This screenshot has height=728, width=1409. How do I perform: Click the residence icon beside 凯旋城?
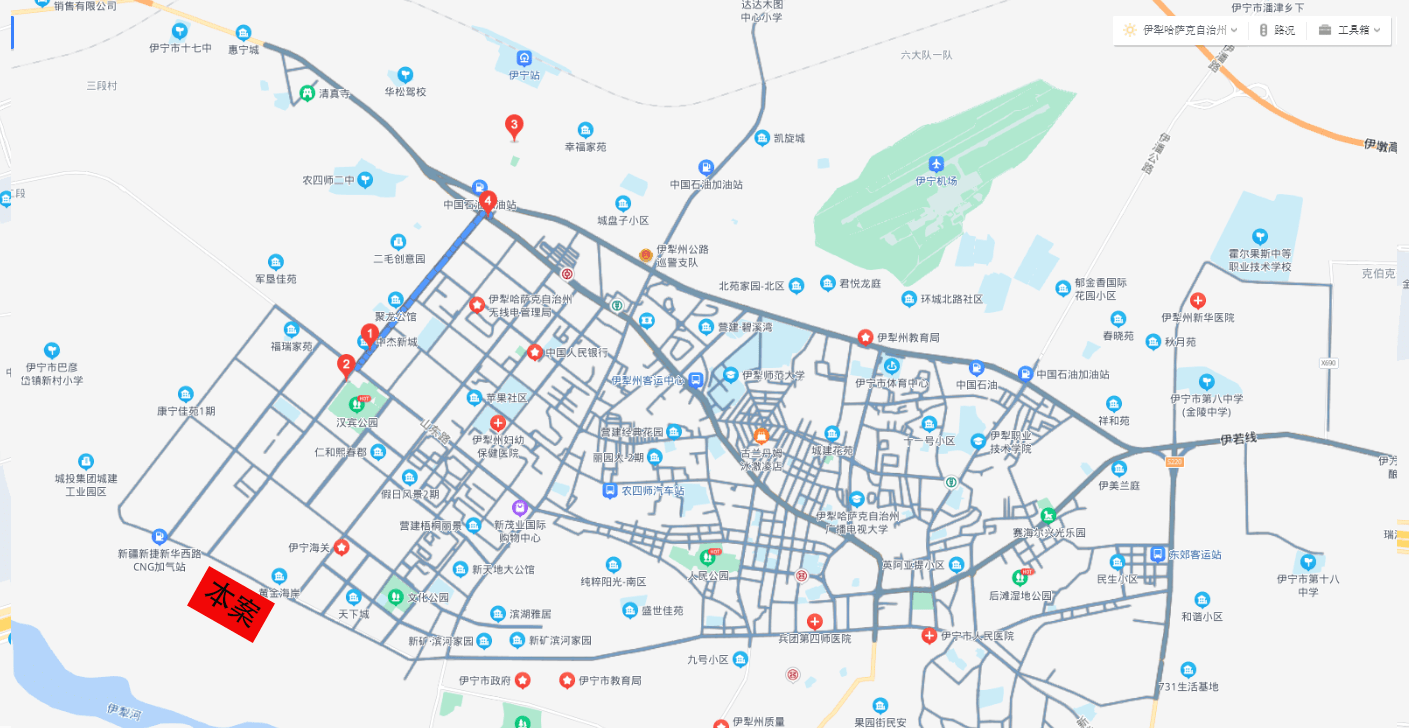tap(762, 138)
